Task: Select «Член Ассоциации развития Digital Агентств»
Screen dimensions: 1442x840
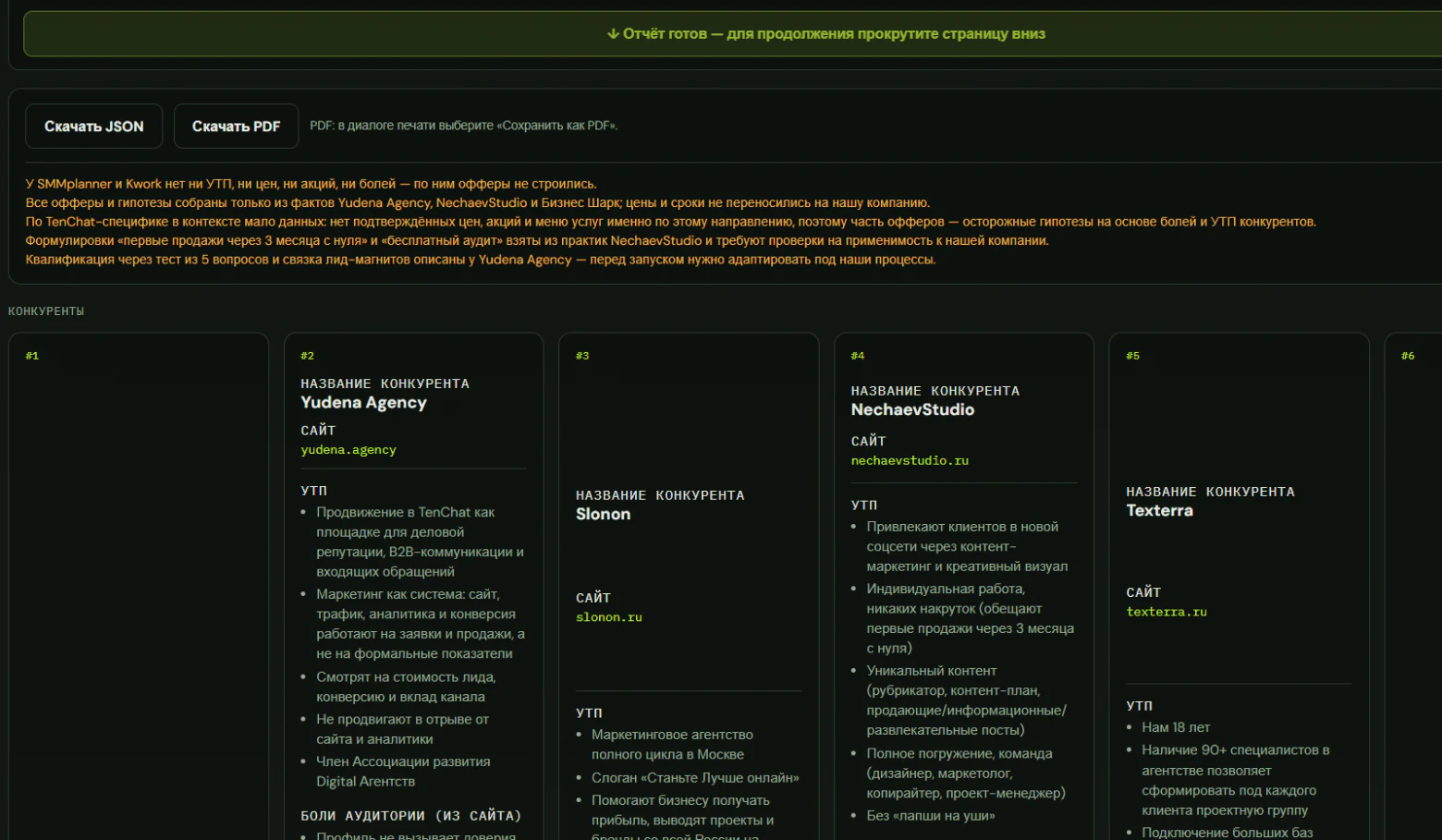Action: click(x=403, y=772)
